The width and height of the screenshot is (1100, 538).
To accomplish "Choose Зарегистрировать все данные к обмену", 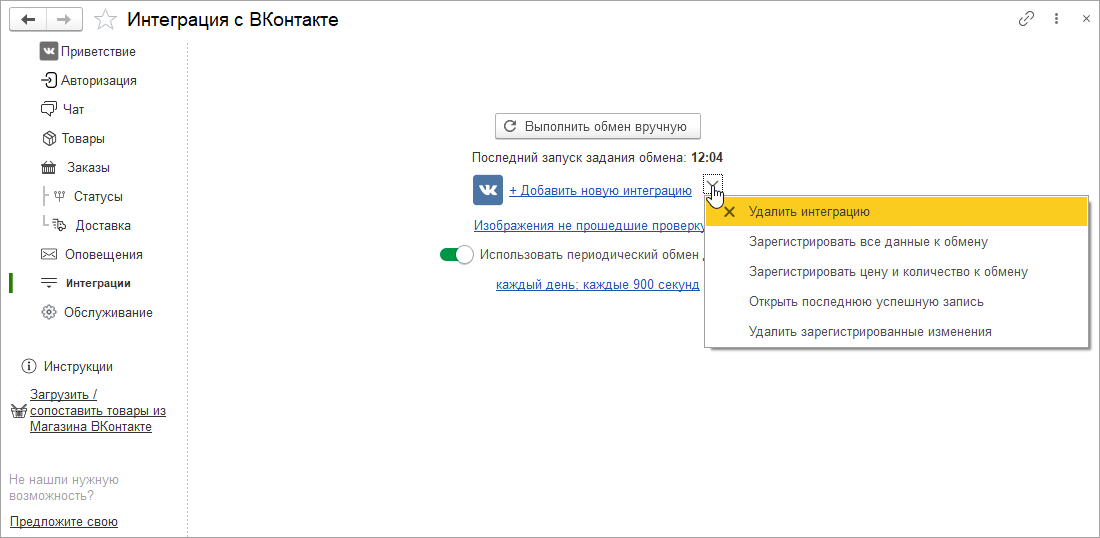I will tap(868, 241).
